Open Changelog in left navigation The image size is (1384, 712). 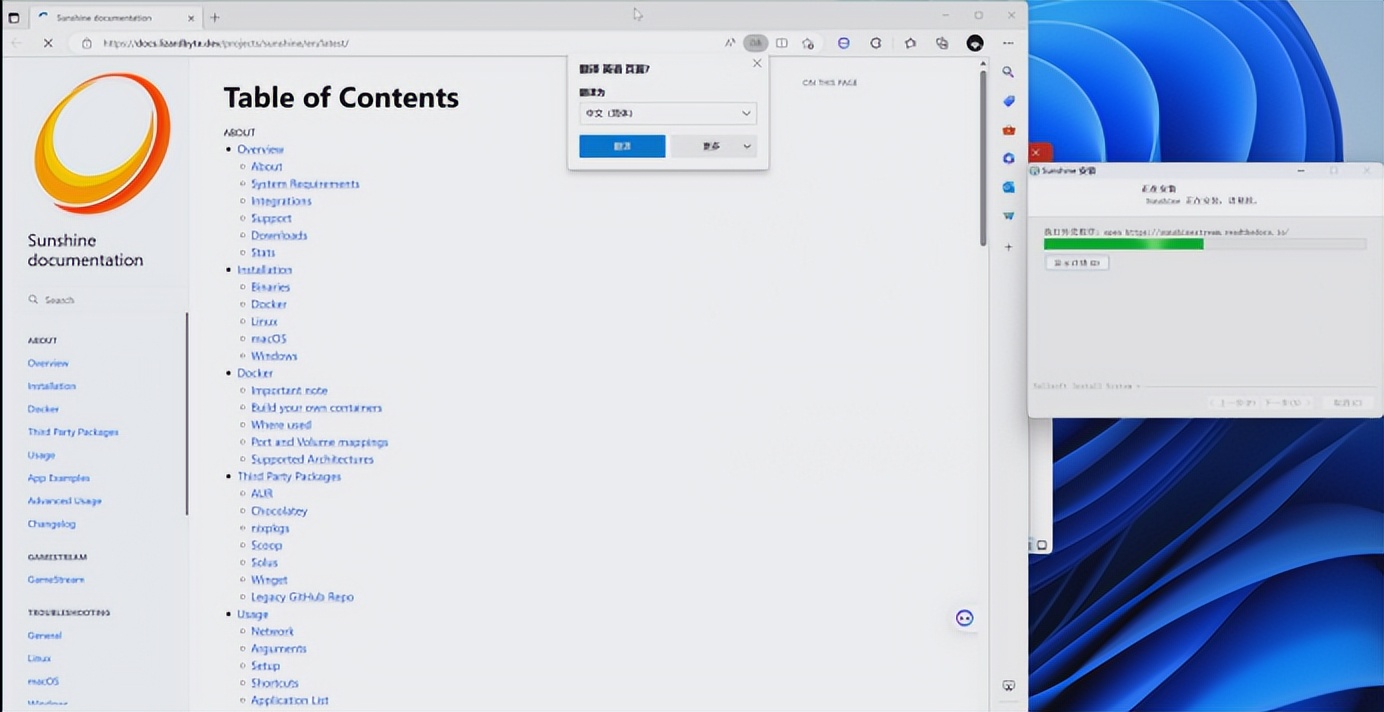[x=52, y=524]
